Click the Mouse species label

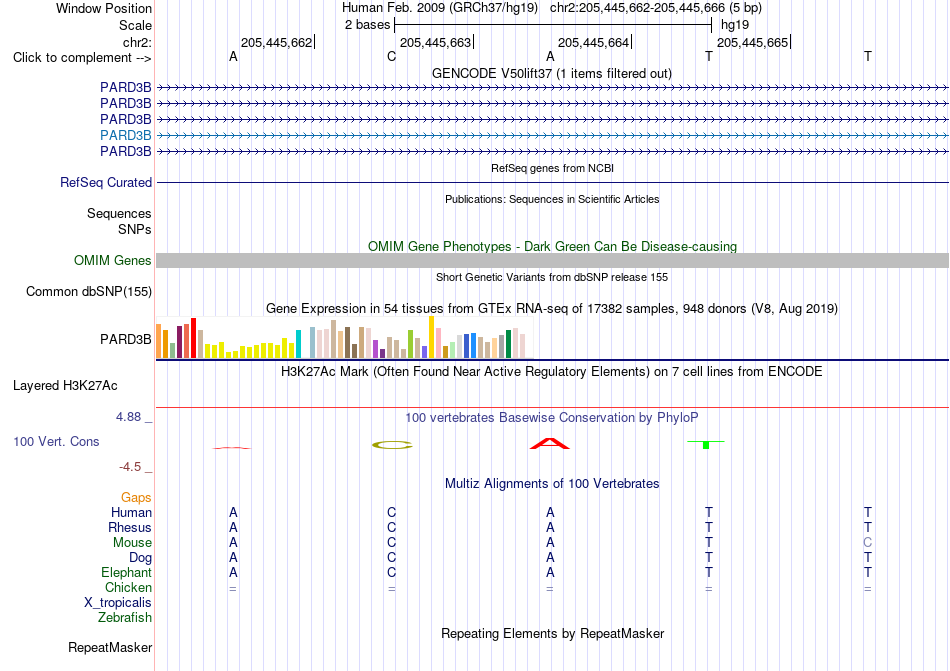click(x=132, y=543)
